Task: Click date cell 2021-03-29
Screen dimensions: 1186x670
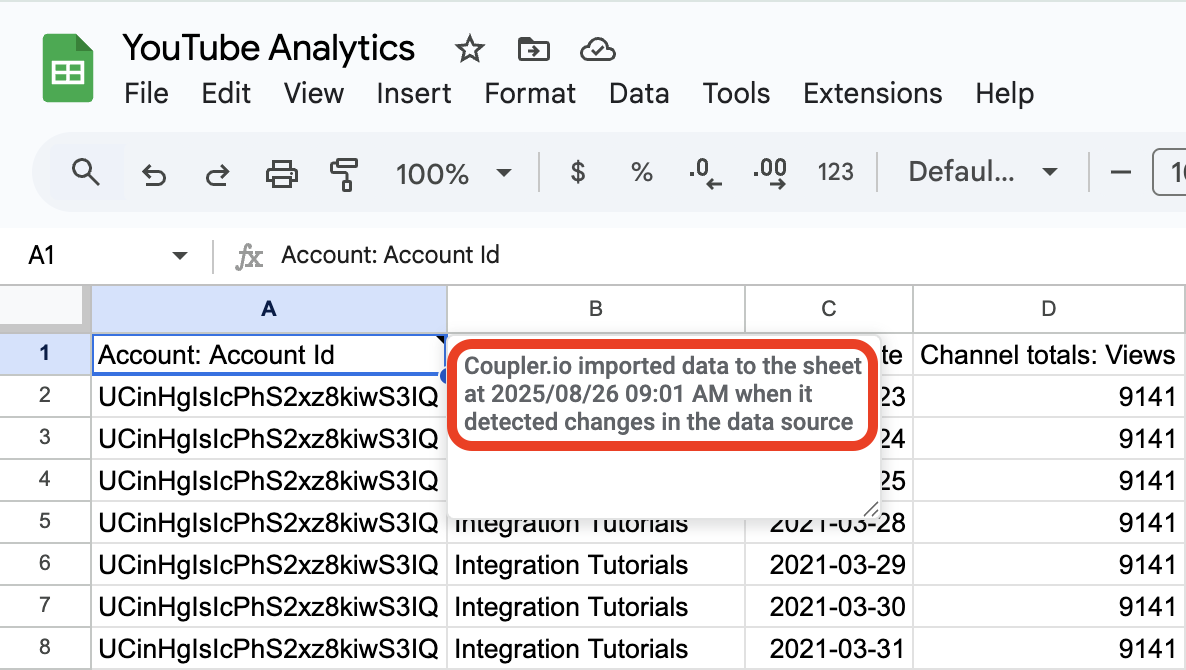Action: [829, 565]
